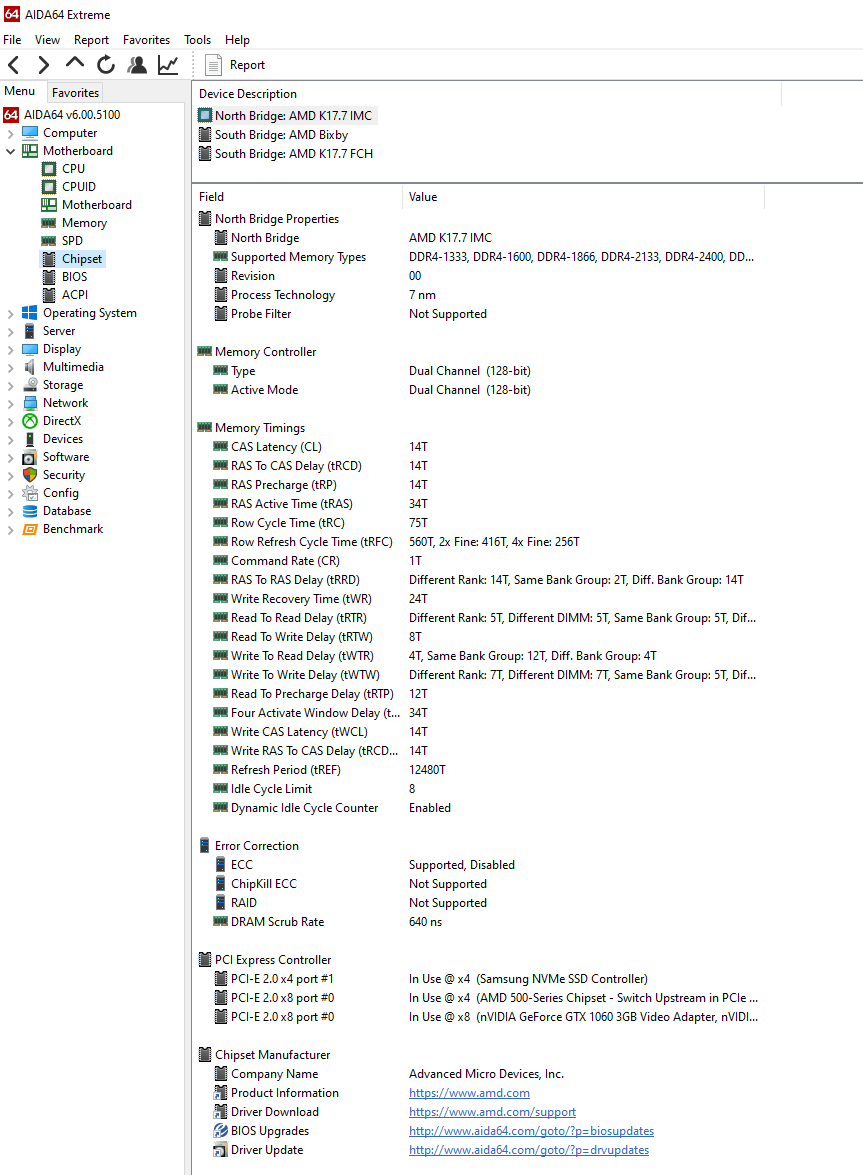The height and width of the screenshot is (1175, 863).
Task: Click the Device Description column header
Action: (487, 94)
